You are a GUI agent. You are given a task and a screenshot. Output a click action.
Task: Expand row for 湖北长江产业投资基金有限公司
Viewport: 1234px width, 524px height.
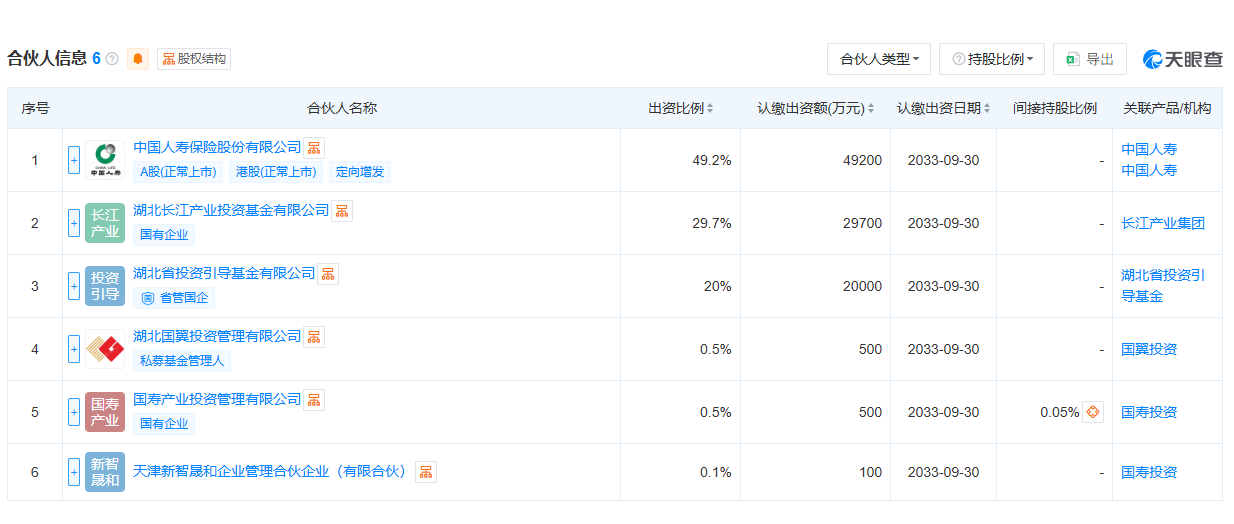tap(74, 223)
